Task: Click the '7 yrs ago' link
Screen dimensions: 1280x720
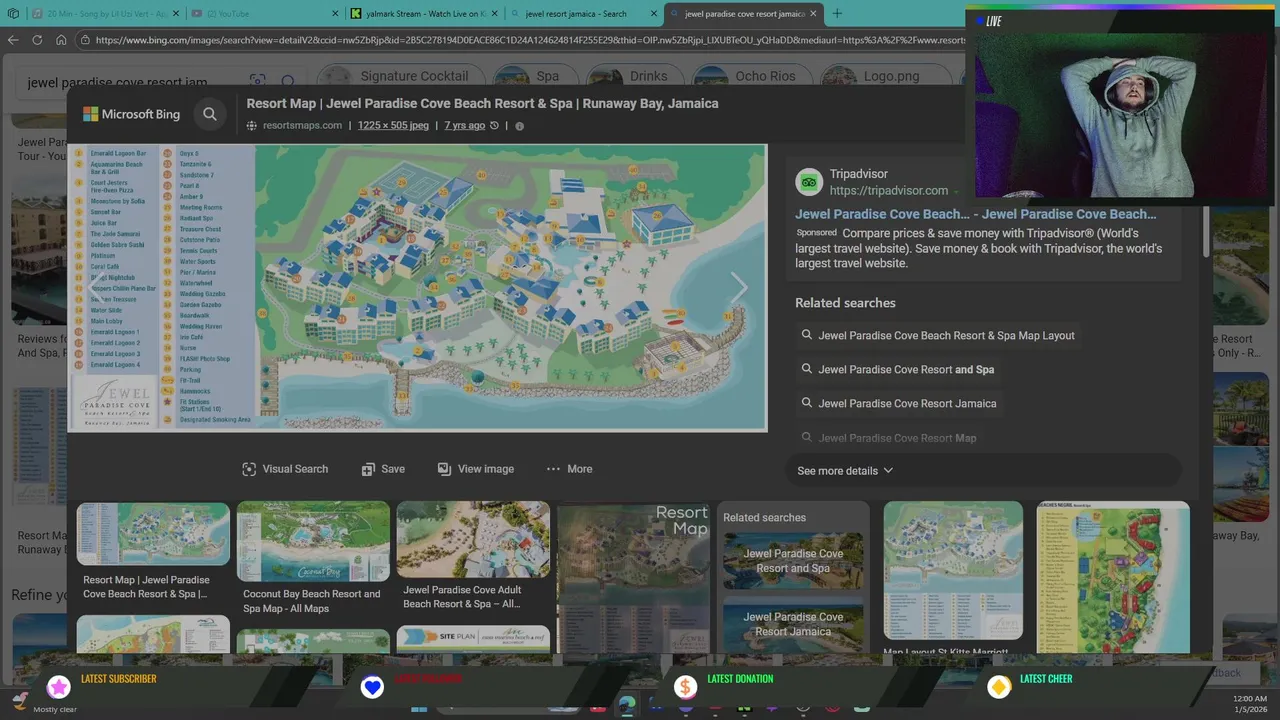Action: pyautogui.click(x=465, y=126)
